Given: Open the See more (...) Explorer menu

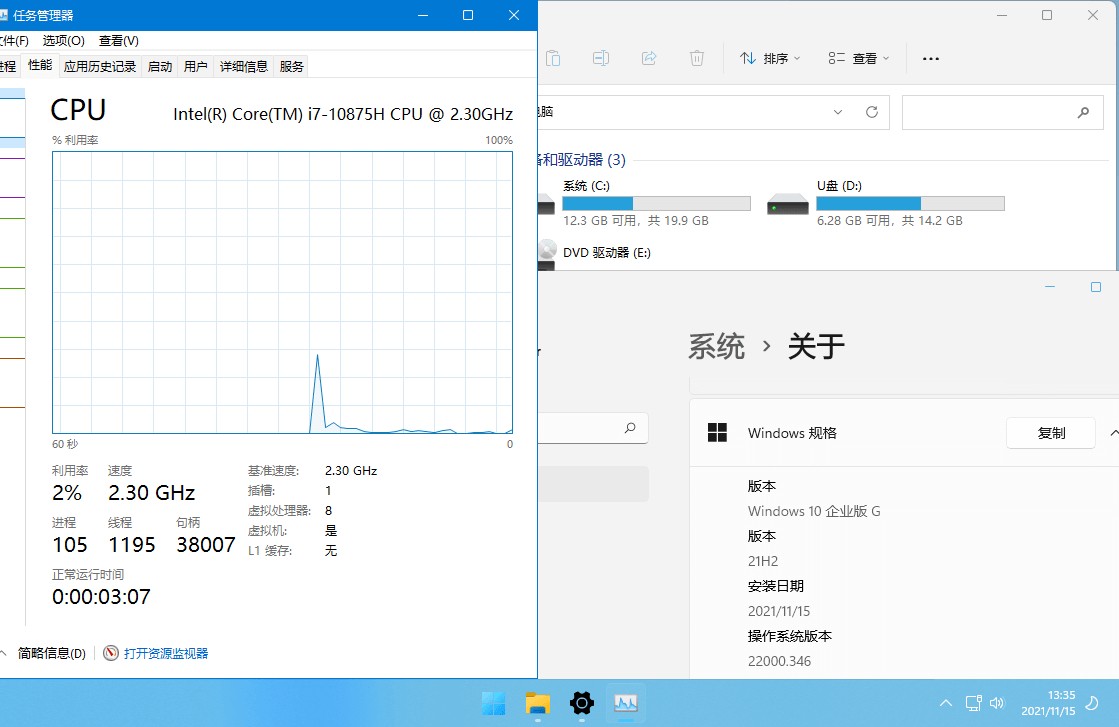Looking at the screenshot, I should [x=930, y=58].
